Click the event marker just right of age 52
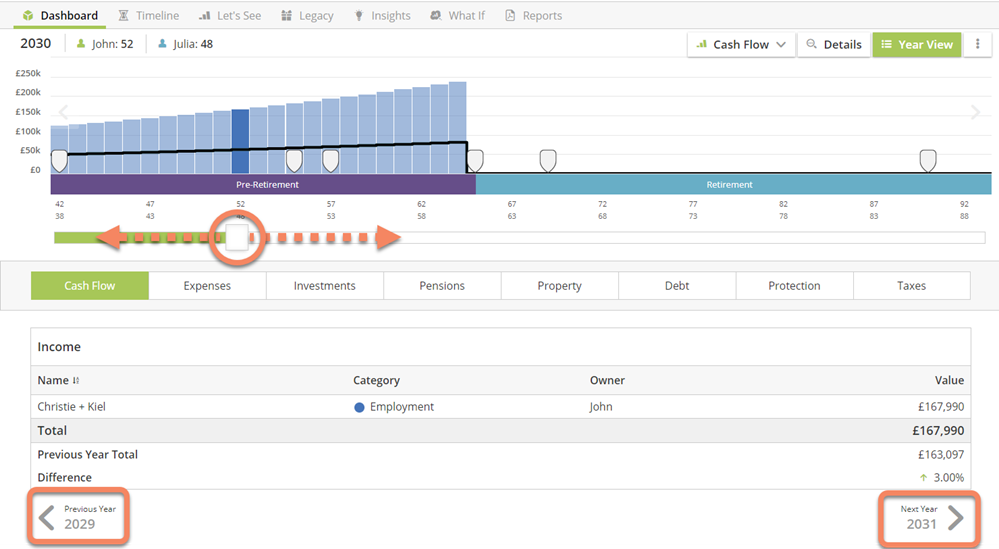The width and height of the screenshot is (999, 549). pyautogui.click(x=294, y=161)
